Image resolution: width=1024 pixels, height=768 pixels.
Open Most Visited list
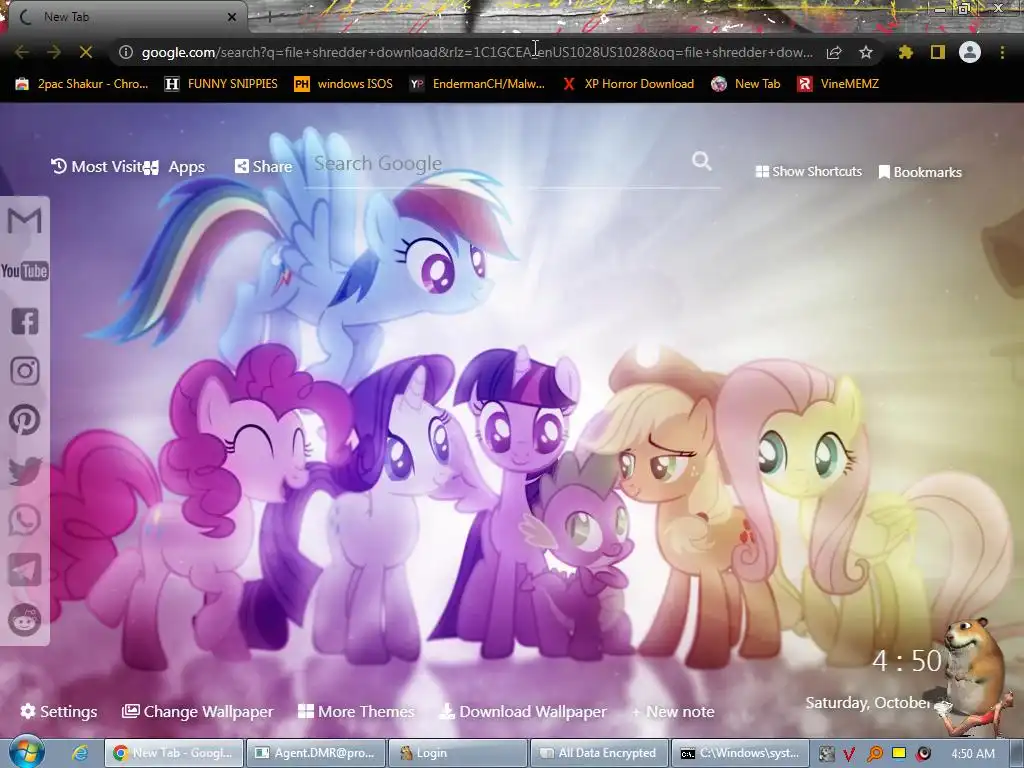(x=97, y=167)
